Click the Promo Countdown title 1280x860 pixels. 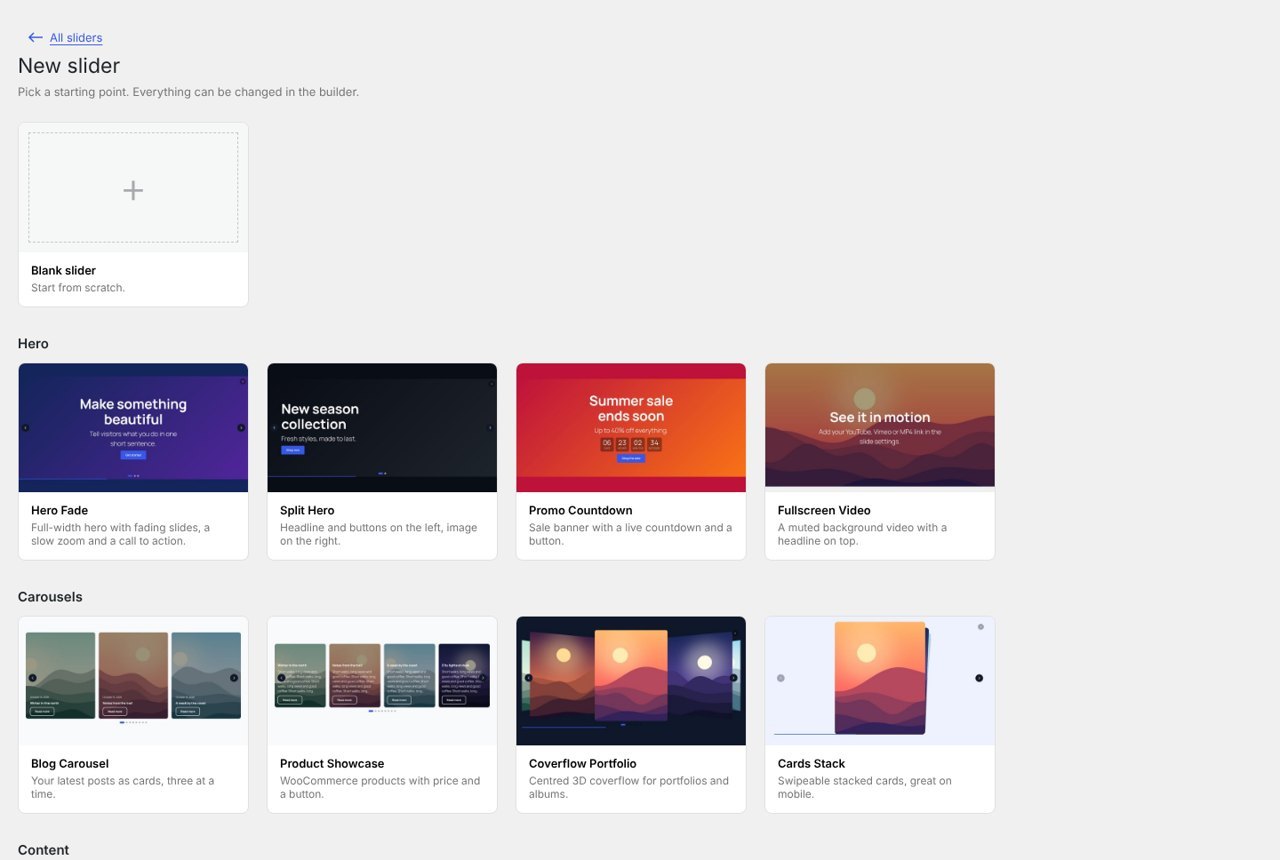tap(581, 511)
